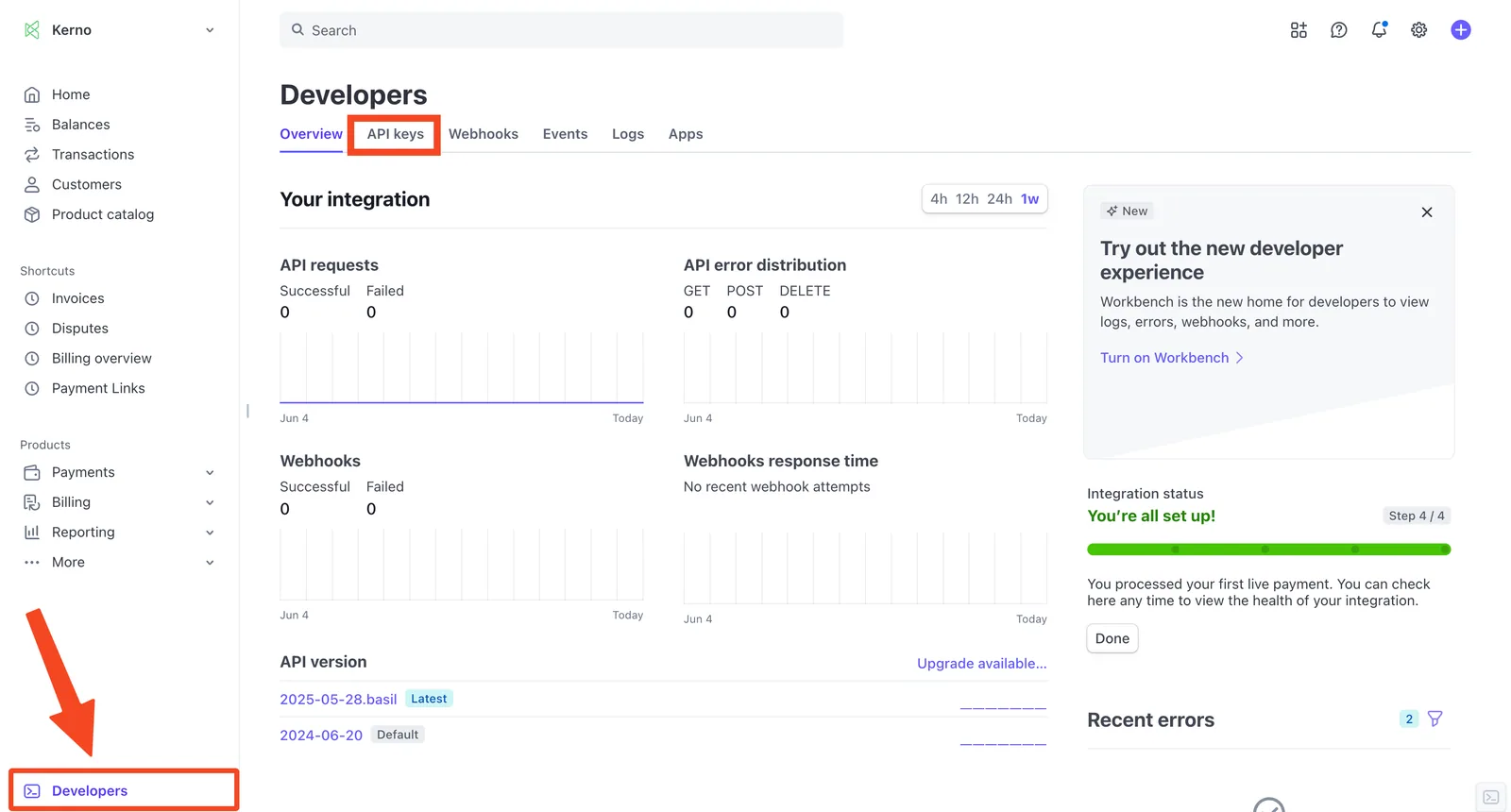Open the notifications bell
1511x812 pixels.
click(1379, 30)
